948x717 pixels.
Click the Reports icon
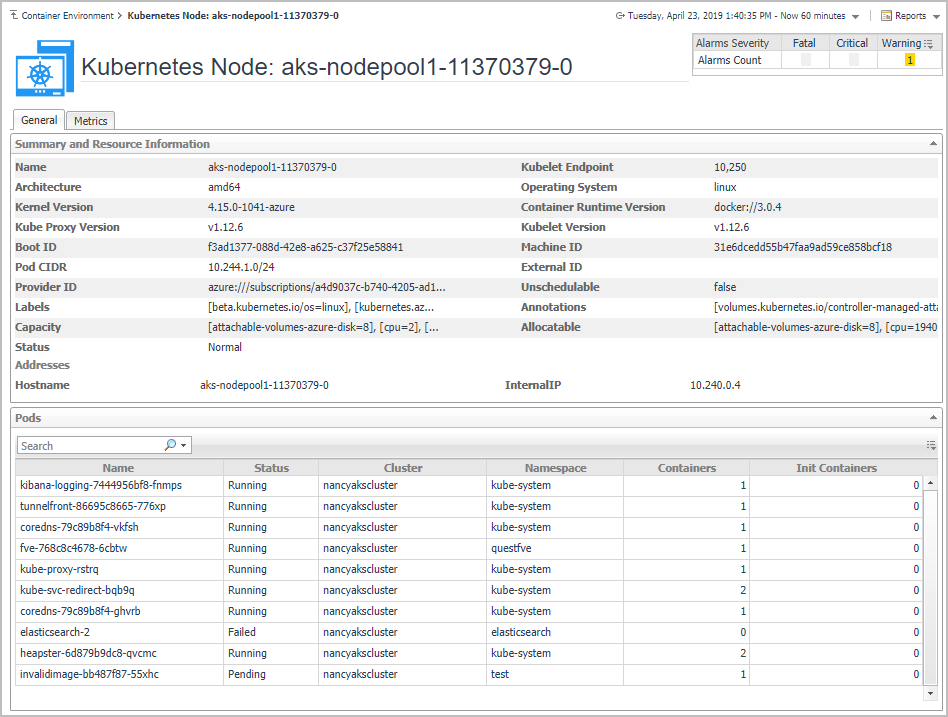tap(886, 16)
